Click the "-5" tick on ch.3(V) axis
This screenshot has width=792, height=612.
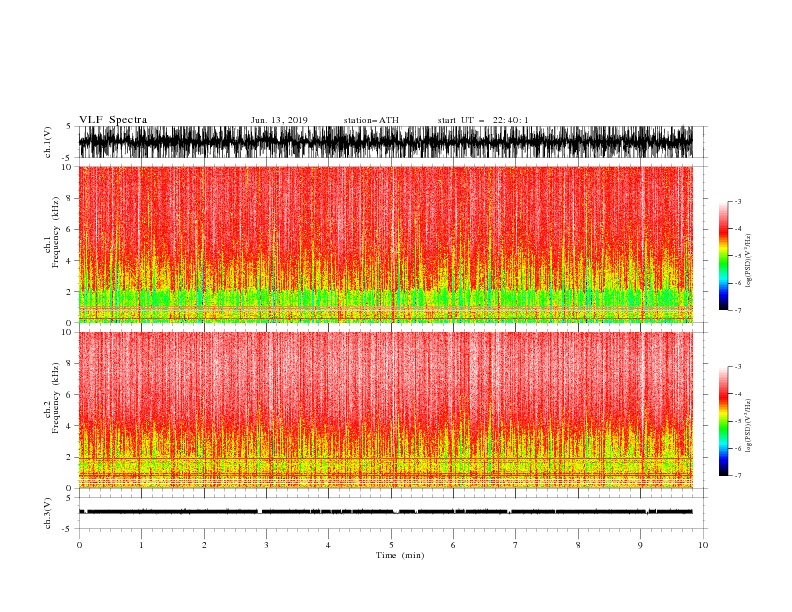click(67, 529)
